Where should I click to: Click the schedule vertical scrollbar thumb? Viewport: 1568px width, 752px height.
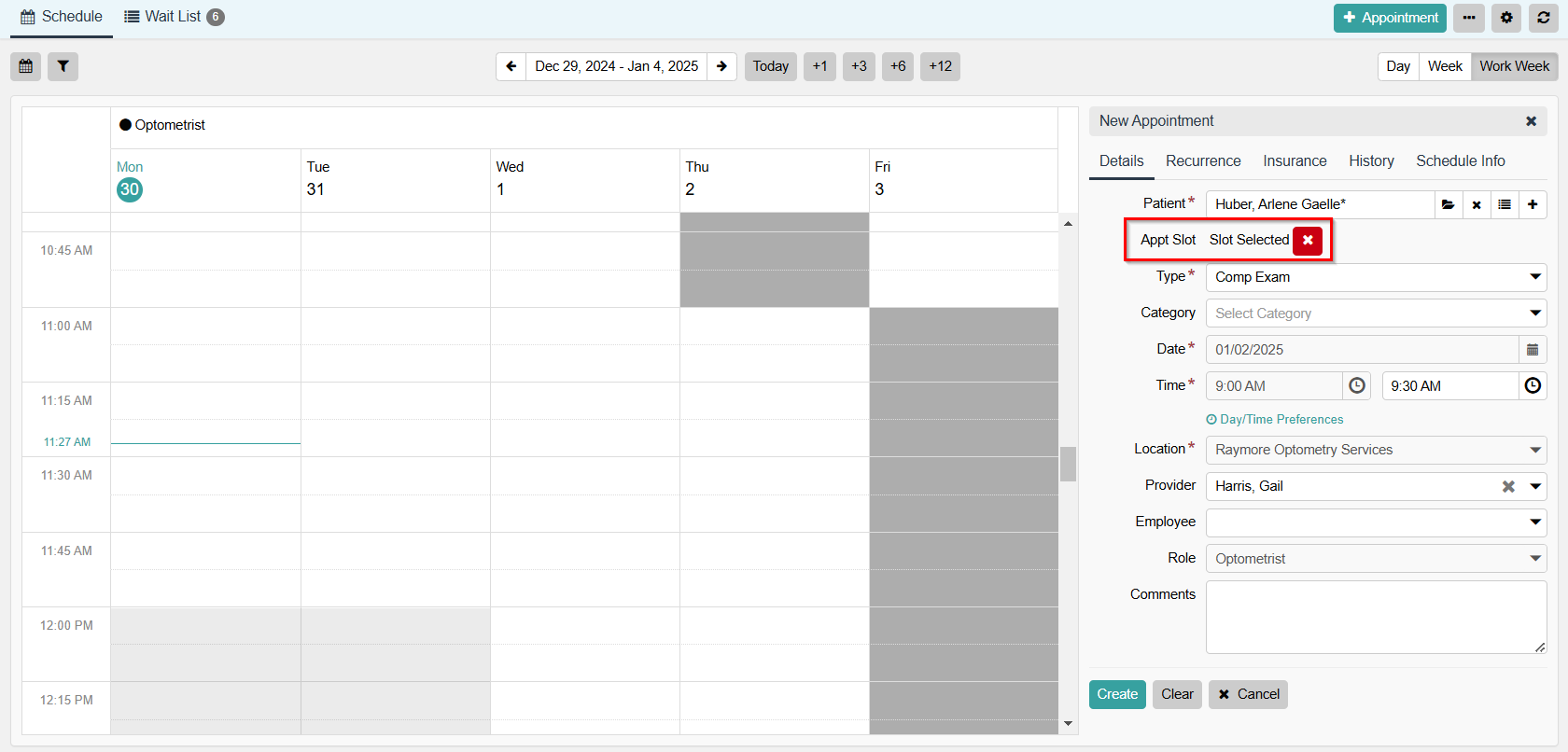1068,464
